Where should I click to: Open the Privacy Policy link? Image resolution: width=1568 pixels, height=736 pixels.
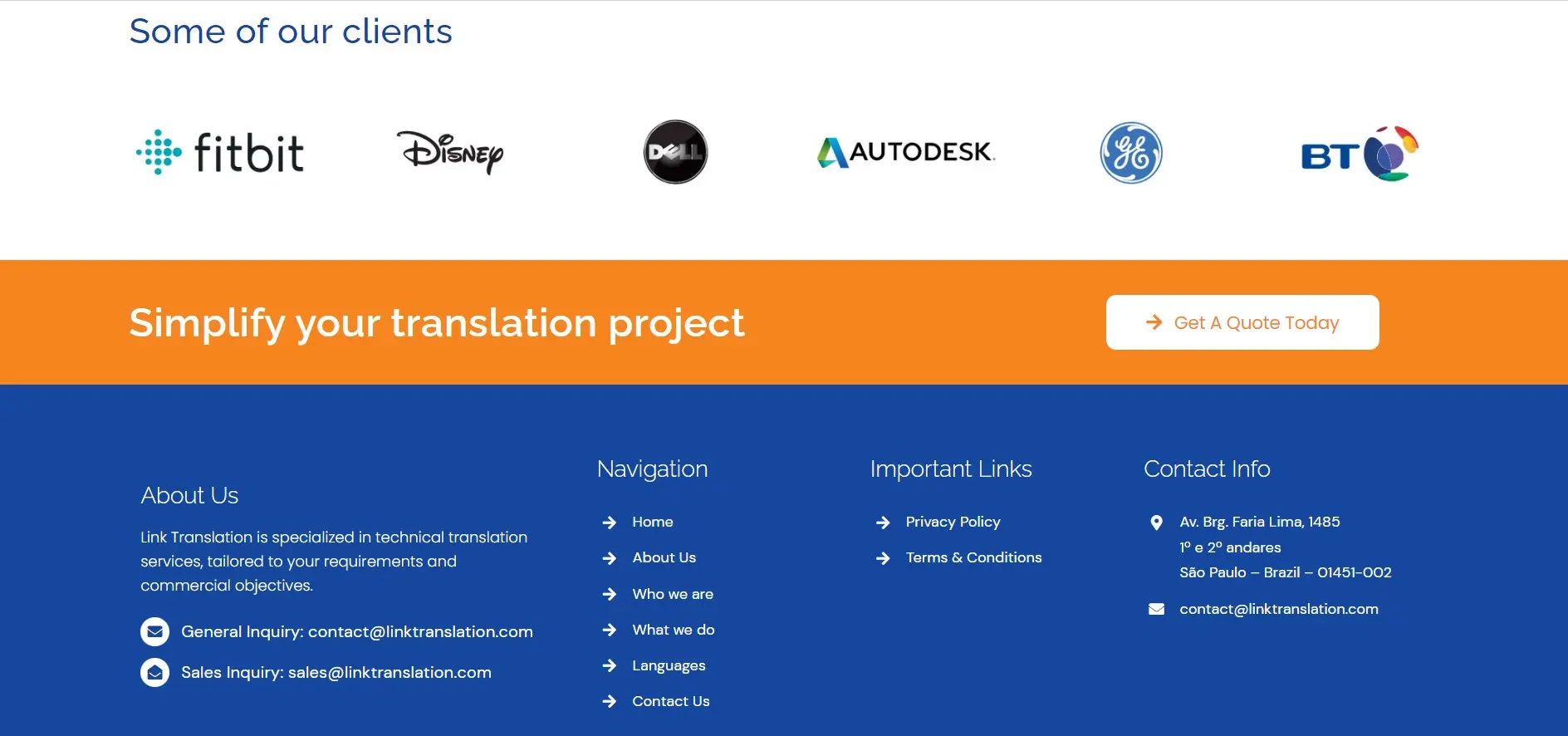(953, 523)
